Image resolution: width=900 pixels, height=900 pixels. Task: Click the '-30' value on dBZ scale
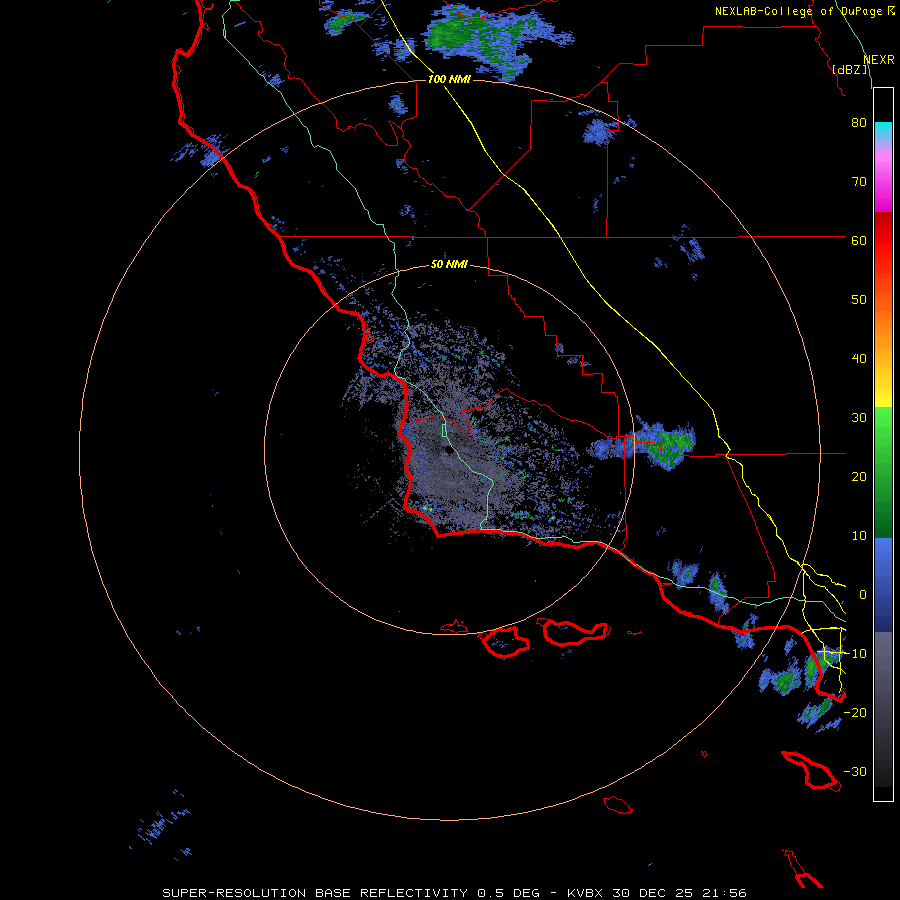855,772
